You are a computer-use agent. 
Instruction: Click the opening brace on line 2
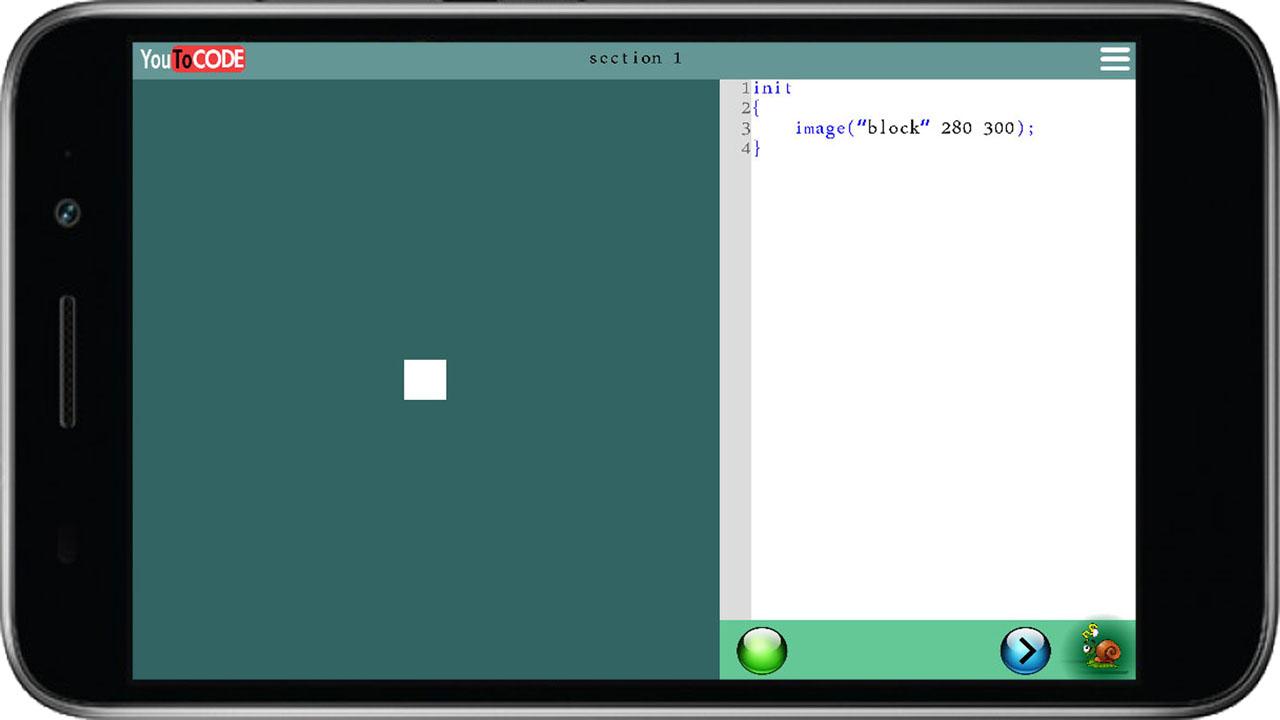point(757,109)
